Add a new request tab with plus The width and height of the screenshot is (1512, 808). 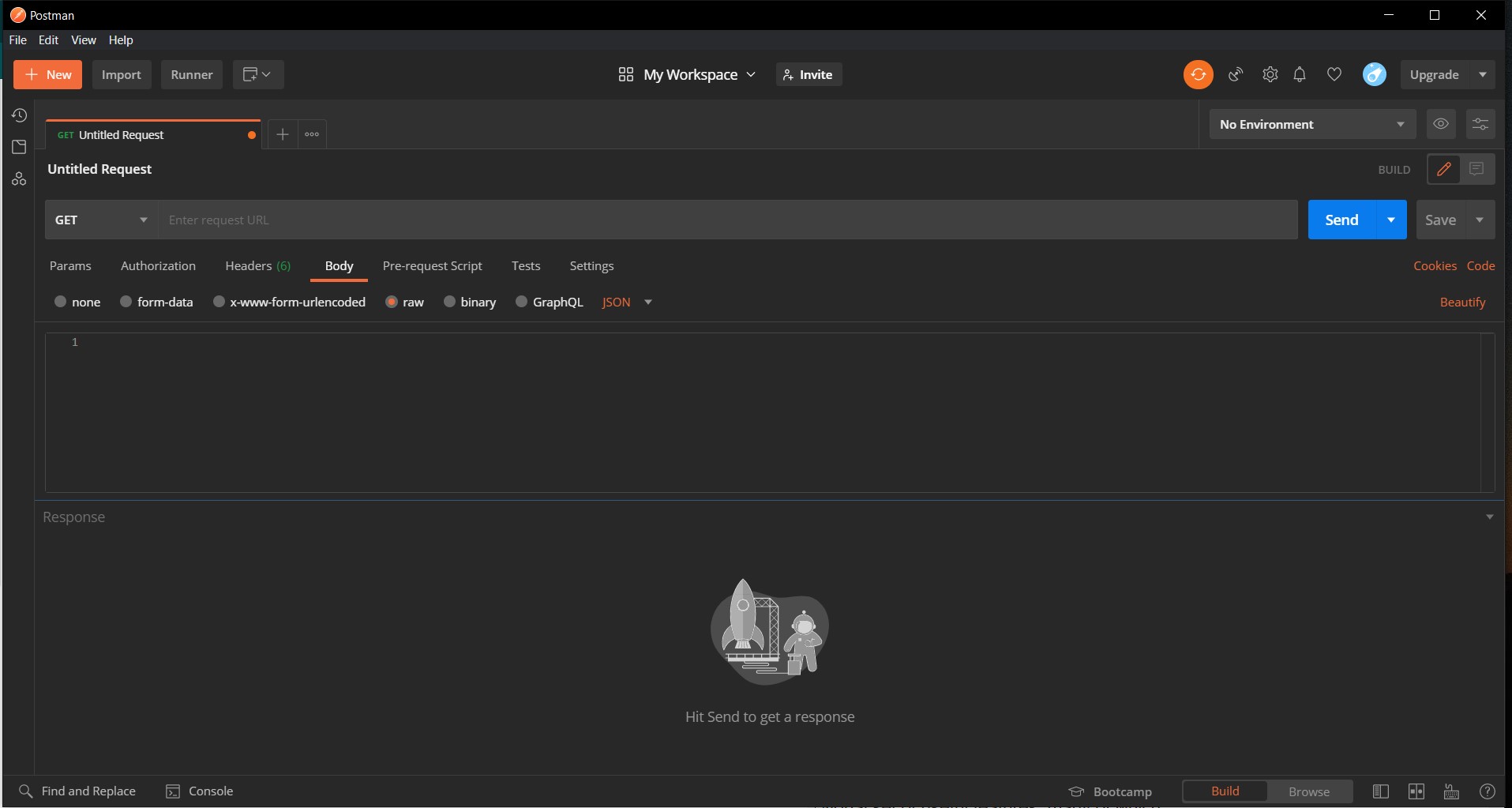pos(282,134)
